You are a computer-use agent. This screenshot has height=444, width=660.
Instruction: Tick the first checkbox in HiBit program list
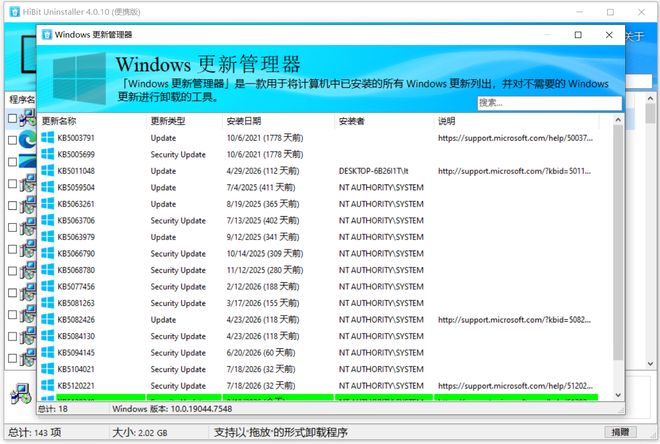pyautogui.click(x=13, y=118)
